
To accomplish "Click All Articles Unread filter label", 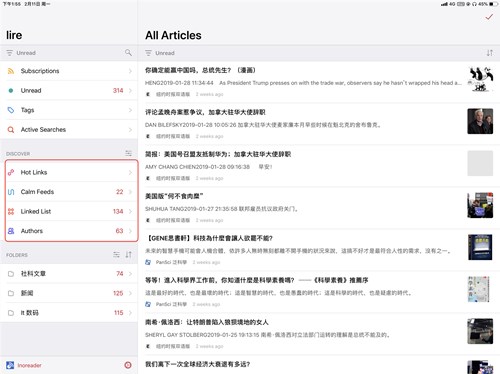I will [x=165, y=53].
